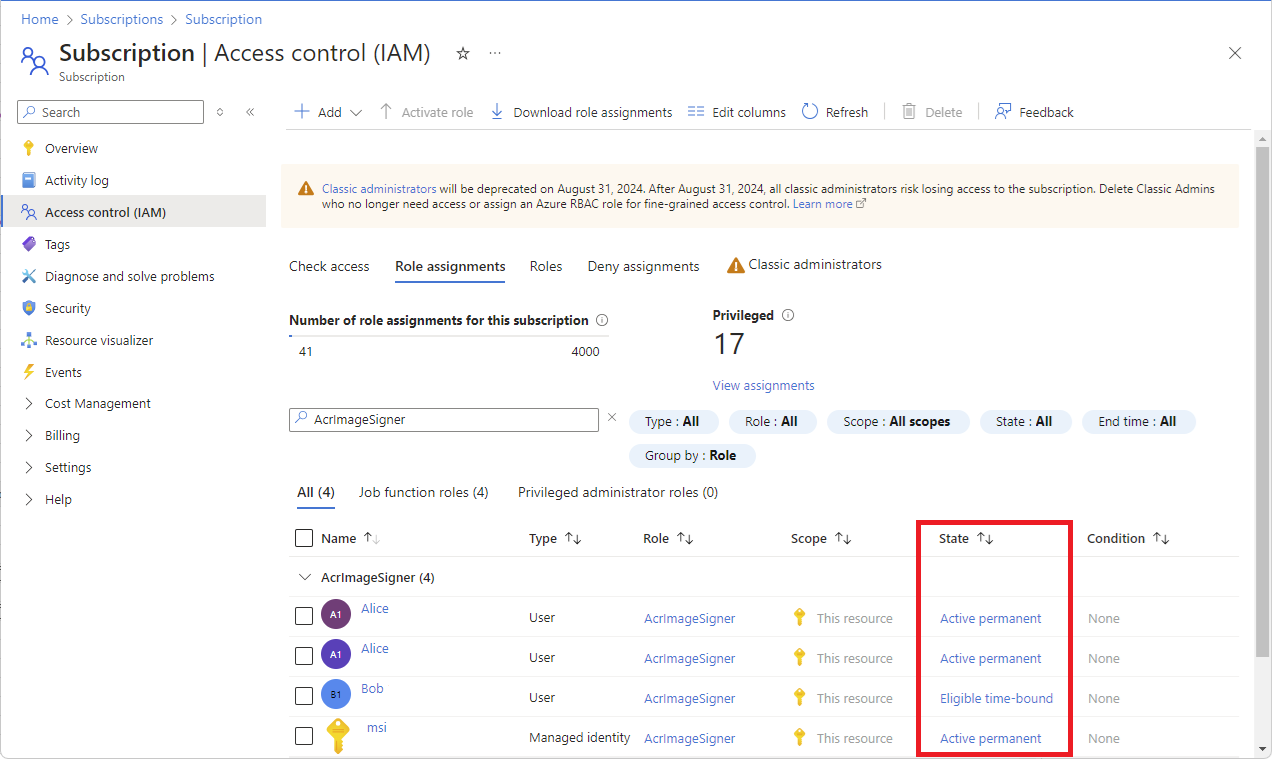Image resolution: width=1272 pixels, height=759 pixels.
Task: Click the Download role assignments arrow icon
Action: (497, 112)
